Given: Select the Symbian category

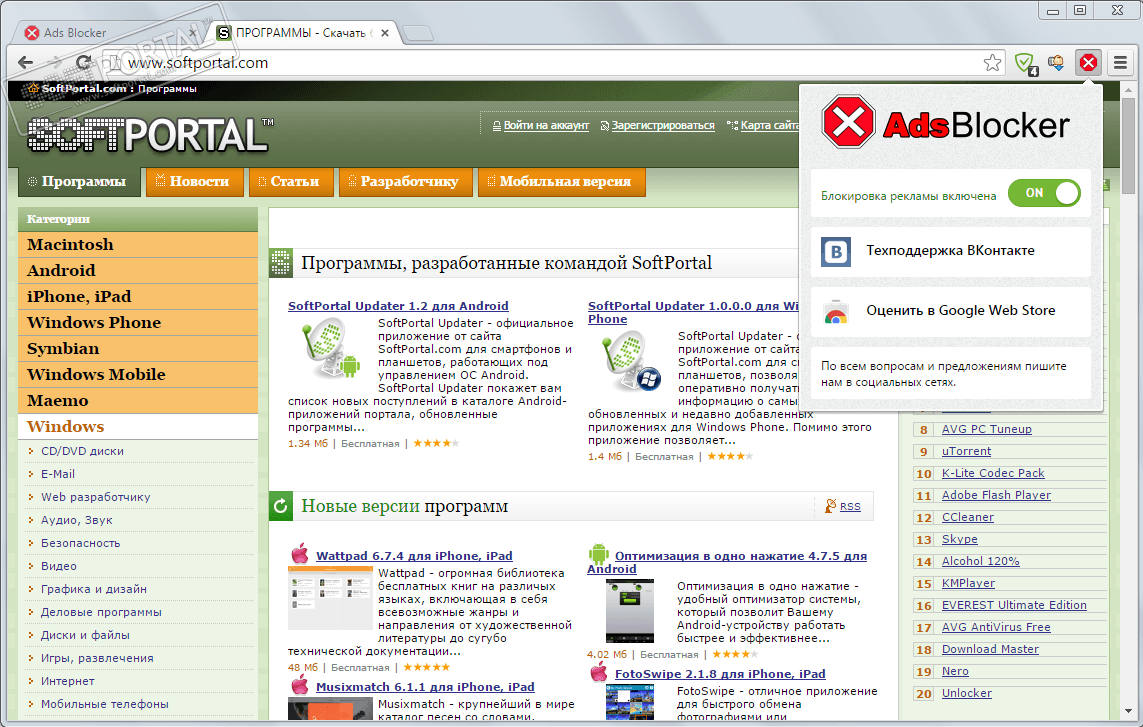Looking at the screenshot, I should (138, 349).
